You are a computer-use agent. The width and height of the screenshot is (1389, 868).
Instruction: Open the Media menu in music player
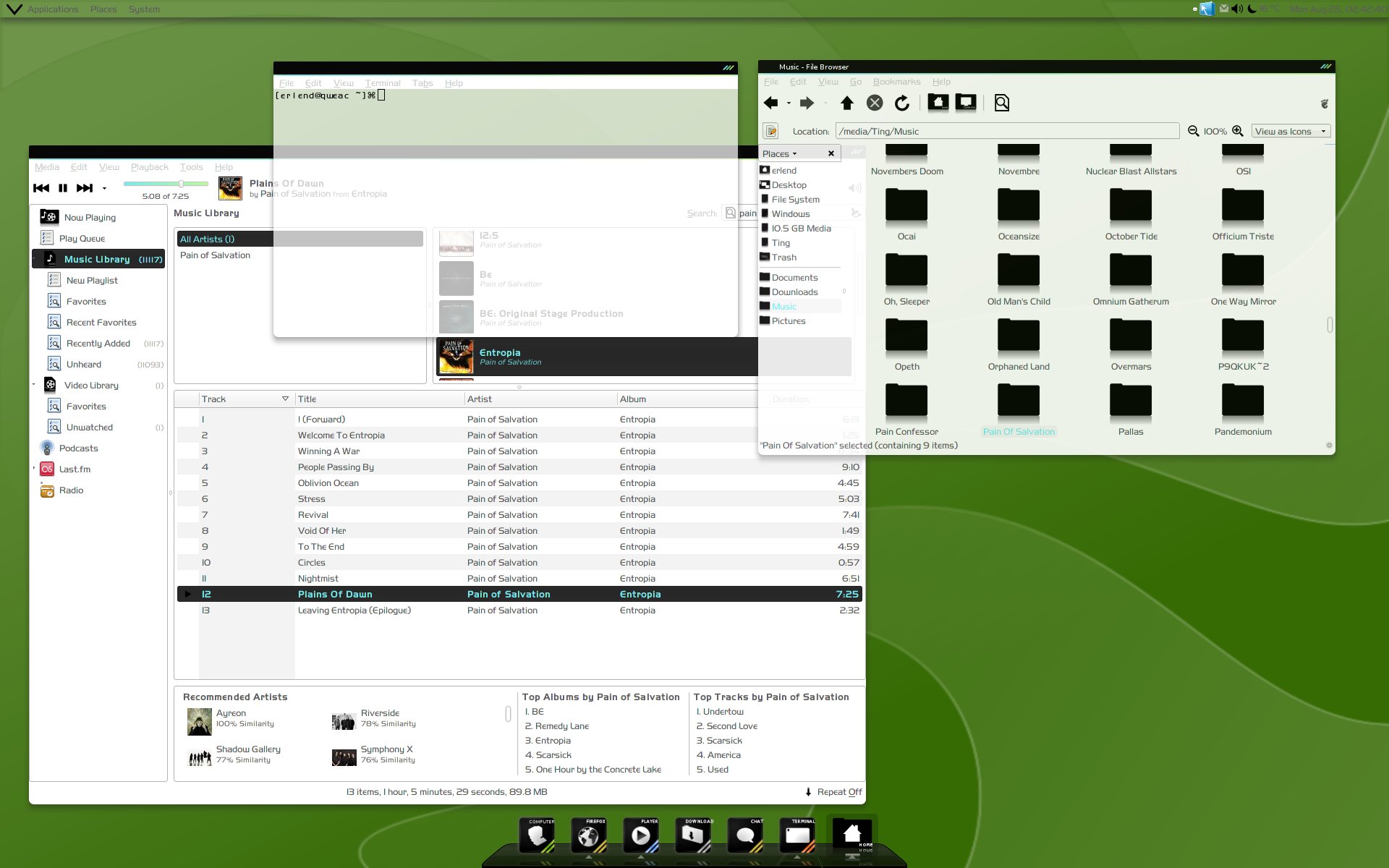coord(47,167)
